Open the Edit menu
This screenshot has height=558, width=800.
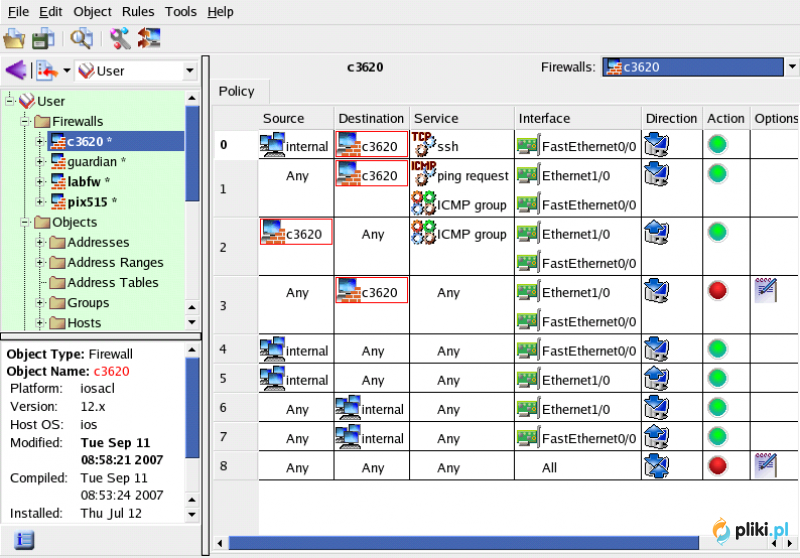pos(51,11)
